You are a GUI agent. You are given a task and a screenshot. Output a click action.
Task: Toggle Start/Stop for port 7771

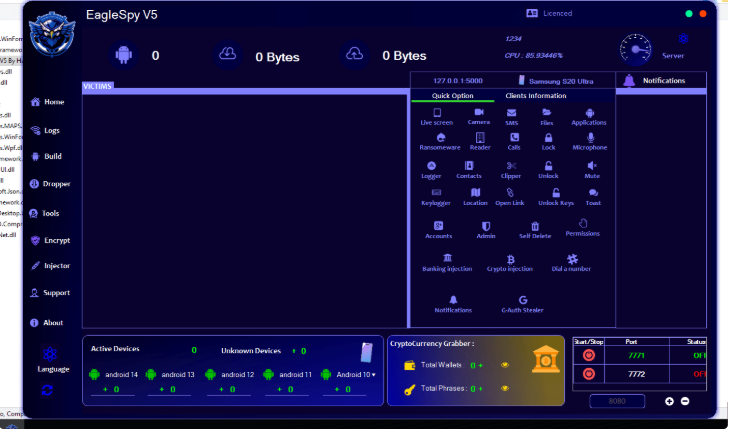point(589,355)
